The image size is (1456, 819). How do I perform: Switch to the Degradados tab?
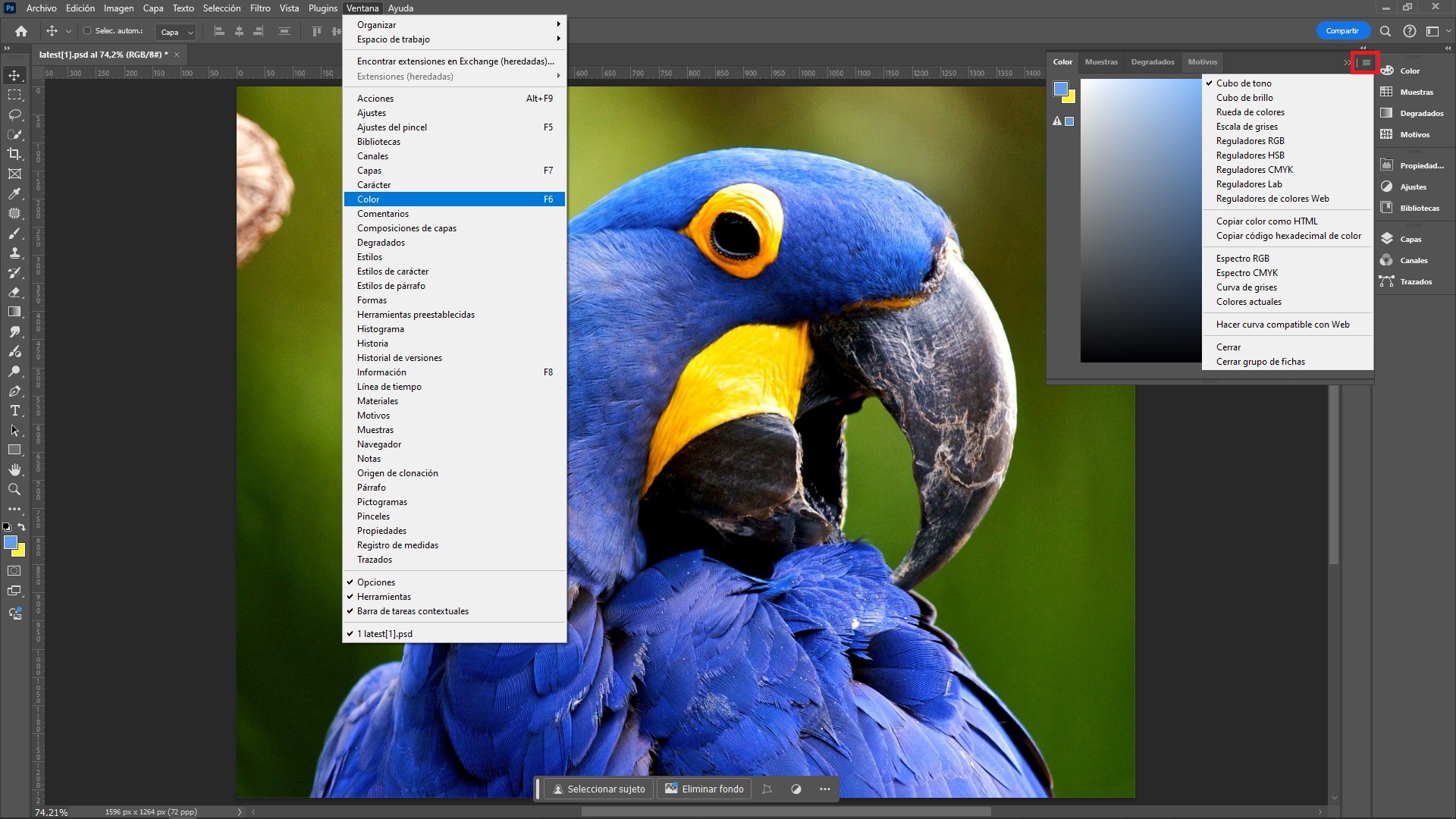(x=1152, y=62)
